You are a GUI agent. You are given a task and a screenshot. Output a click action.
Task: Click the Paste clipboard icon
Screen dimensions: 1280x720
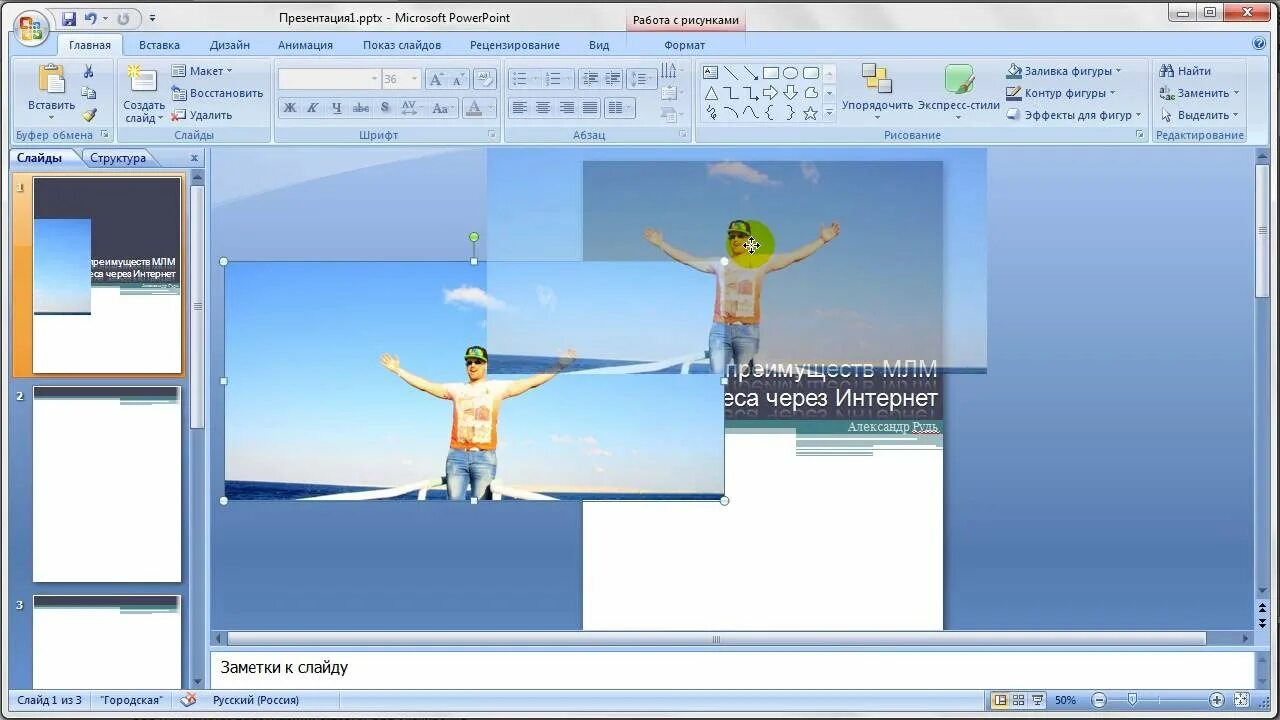[x=51, y=80]
